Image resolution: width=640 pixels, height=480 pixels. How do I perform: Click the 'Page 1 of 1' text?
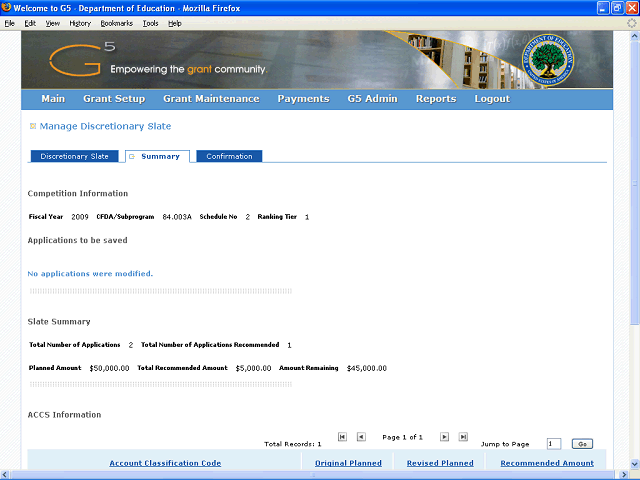[x=402, y=437]
